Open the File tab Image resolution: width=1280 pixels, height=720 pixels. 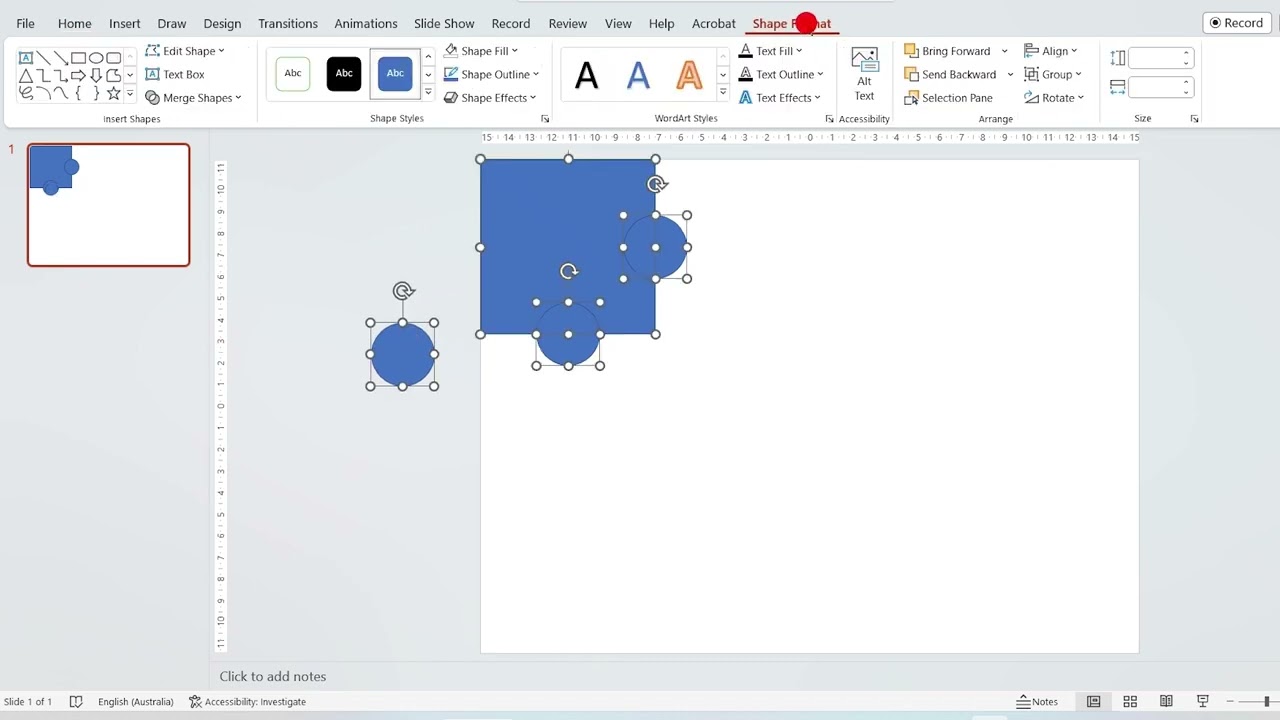pos(25,23)
